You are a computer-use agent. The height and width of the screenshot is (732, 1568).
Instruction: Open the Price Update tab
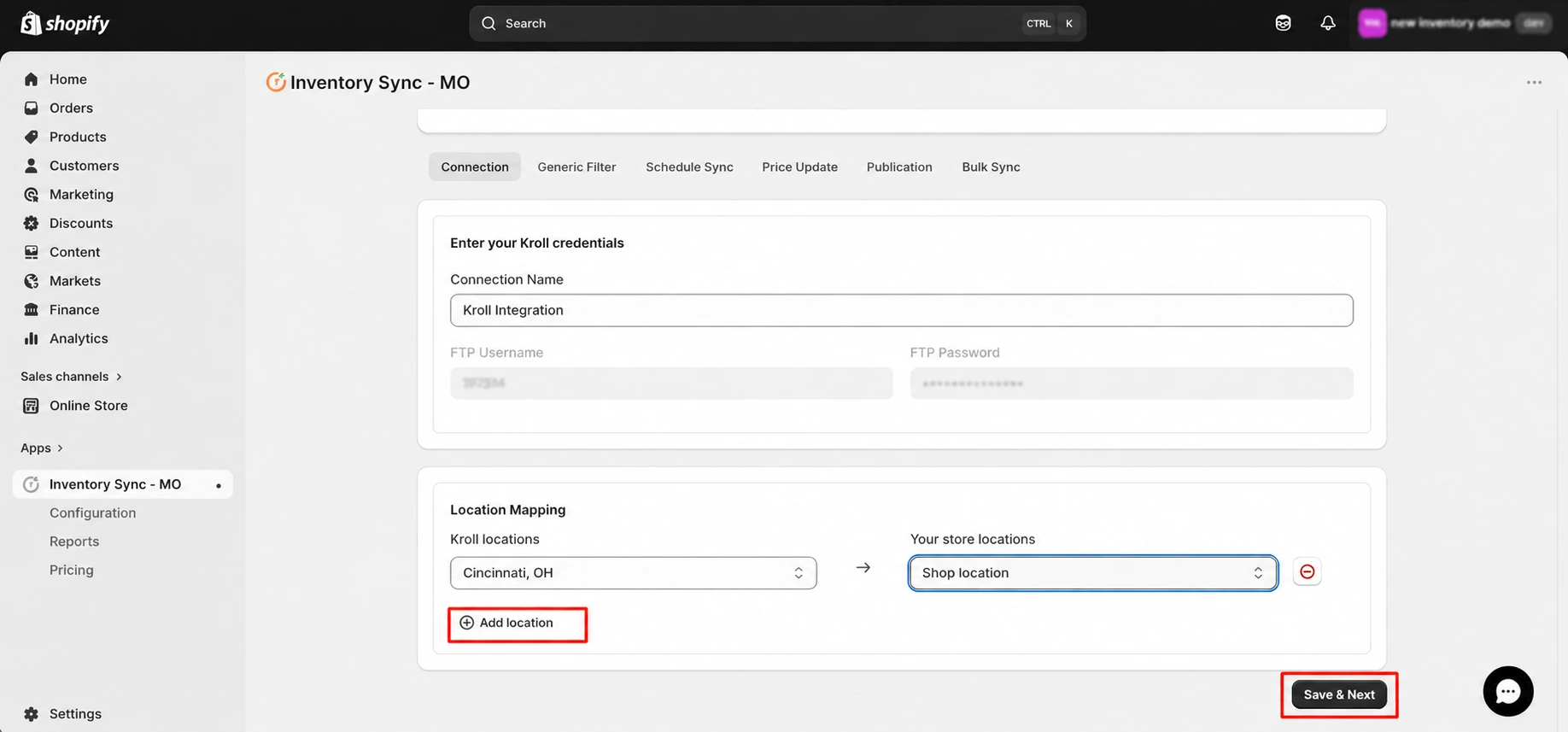pyautogui.click(x=799, y=167)
